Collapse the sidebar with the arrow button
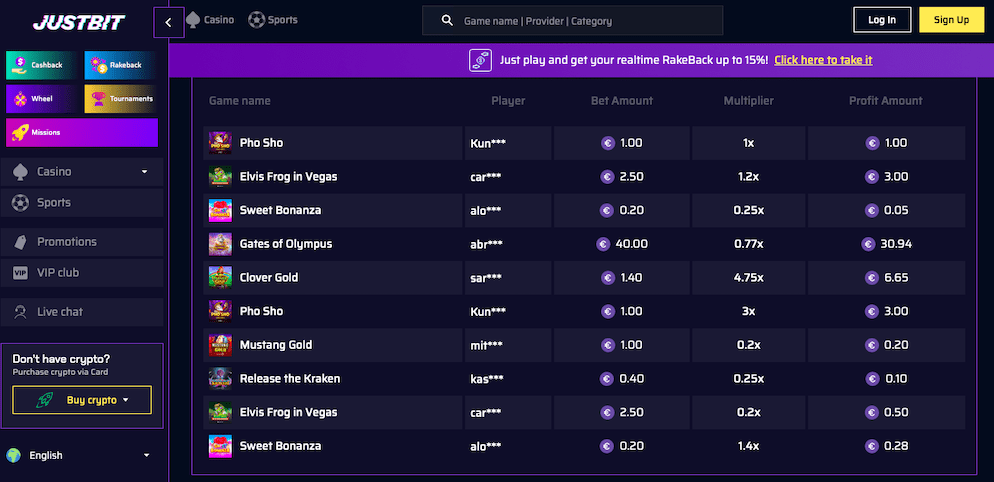994x482 pixels. tap(169, 22)
